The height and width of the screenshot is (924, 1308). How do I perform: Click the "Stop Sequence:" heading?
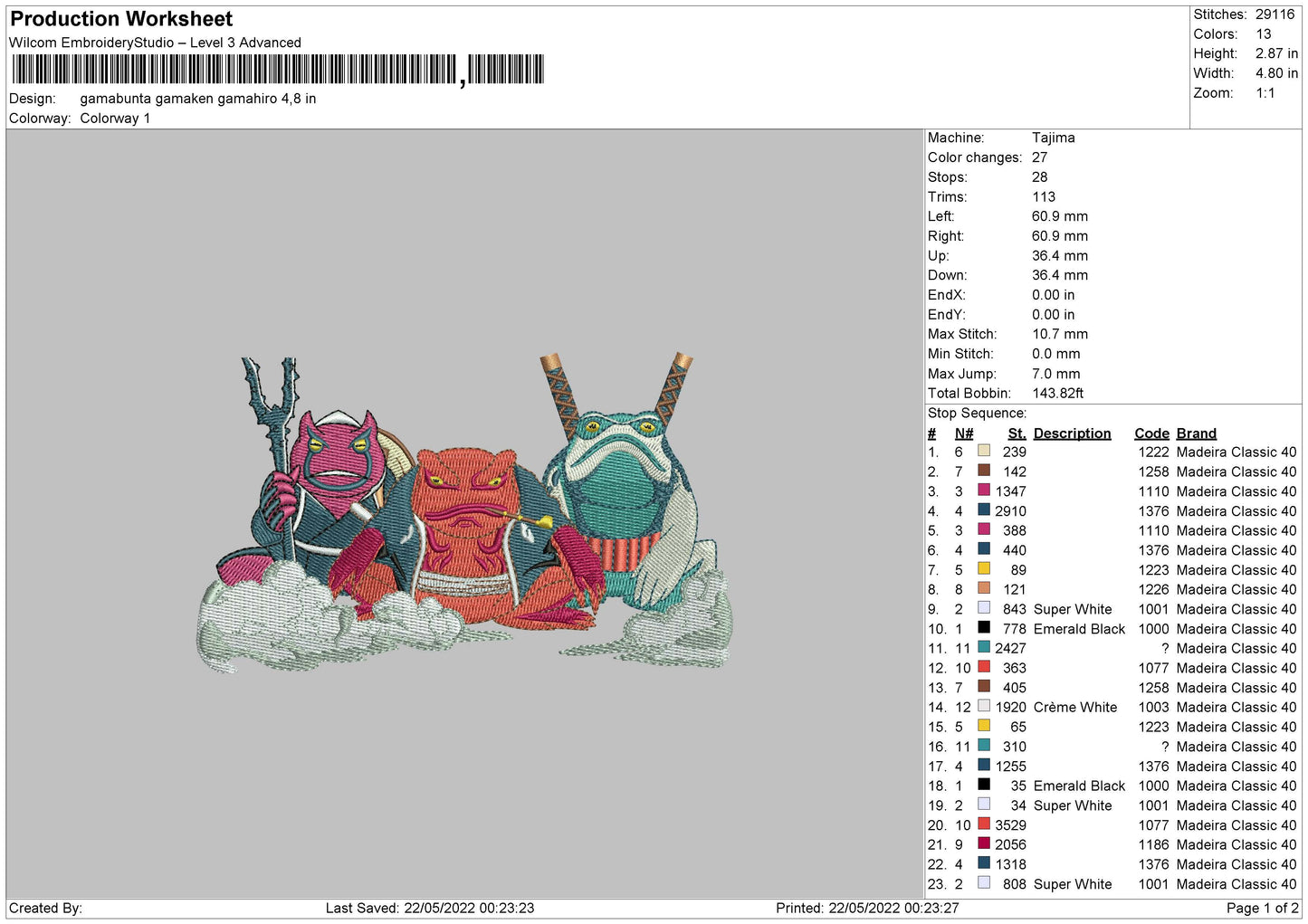pos(978,414)
